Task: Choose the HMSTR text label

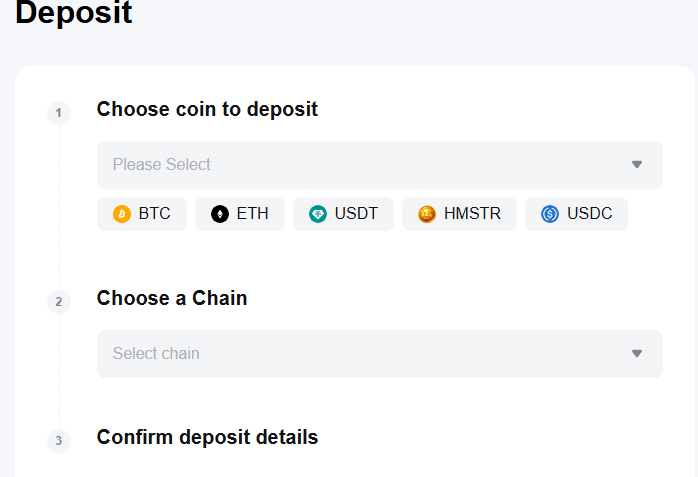Action: pyautogui.click(x=472, y=214)
